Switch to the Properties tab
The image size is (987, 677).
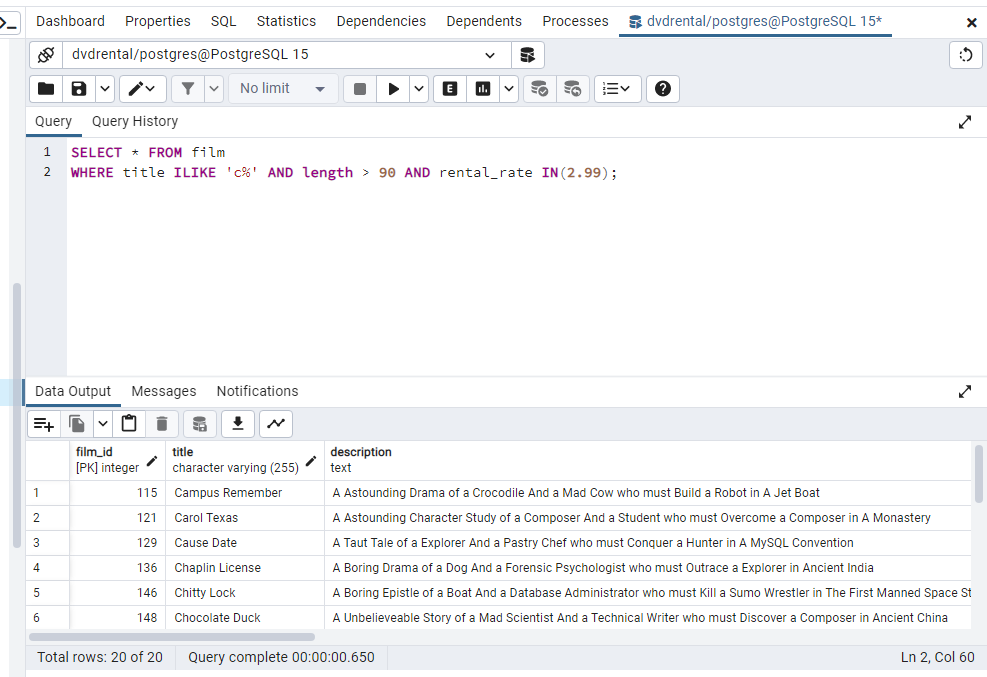(x=157, y=21)
